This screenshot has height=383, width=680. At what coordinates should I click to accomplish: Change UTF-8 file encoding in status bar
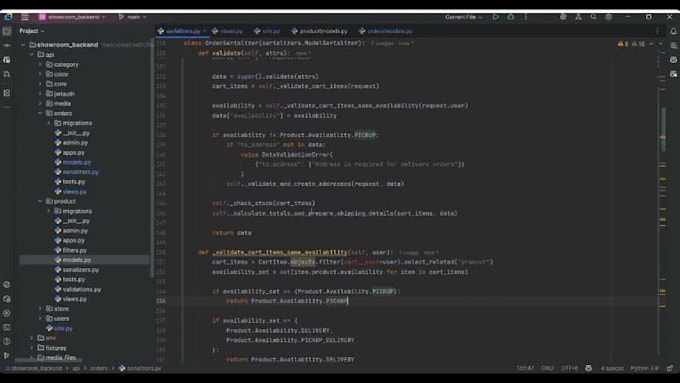(x=569, y=368)
